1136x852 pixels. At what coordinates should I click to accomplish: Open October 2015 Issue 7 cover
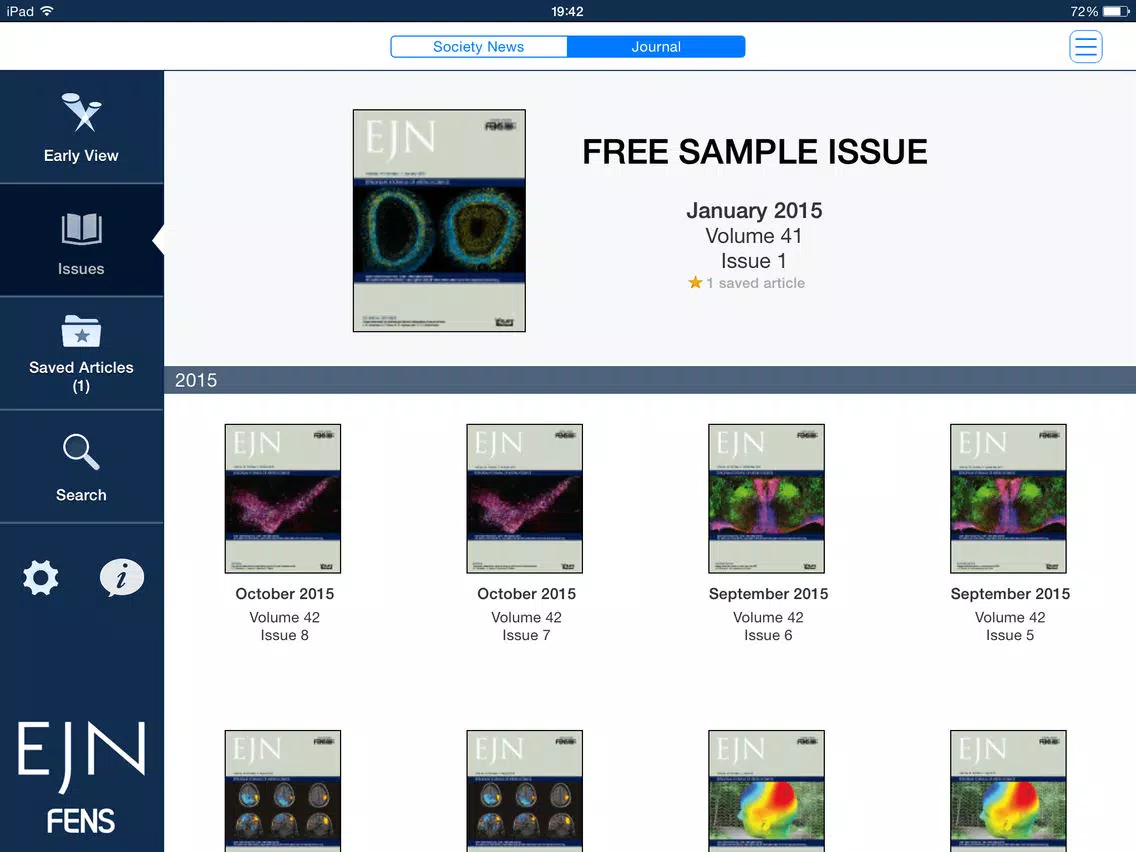click(x=525, y=498)
